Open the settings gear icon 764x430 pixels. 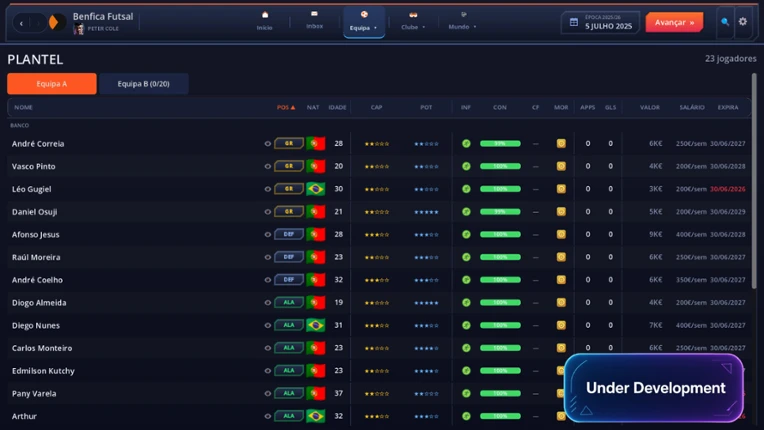click(743, 21)
